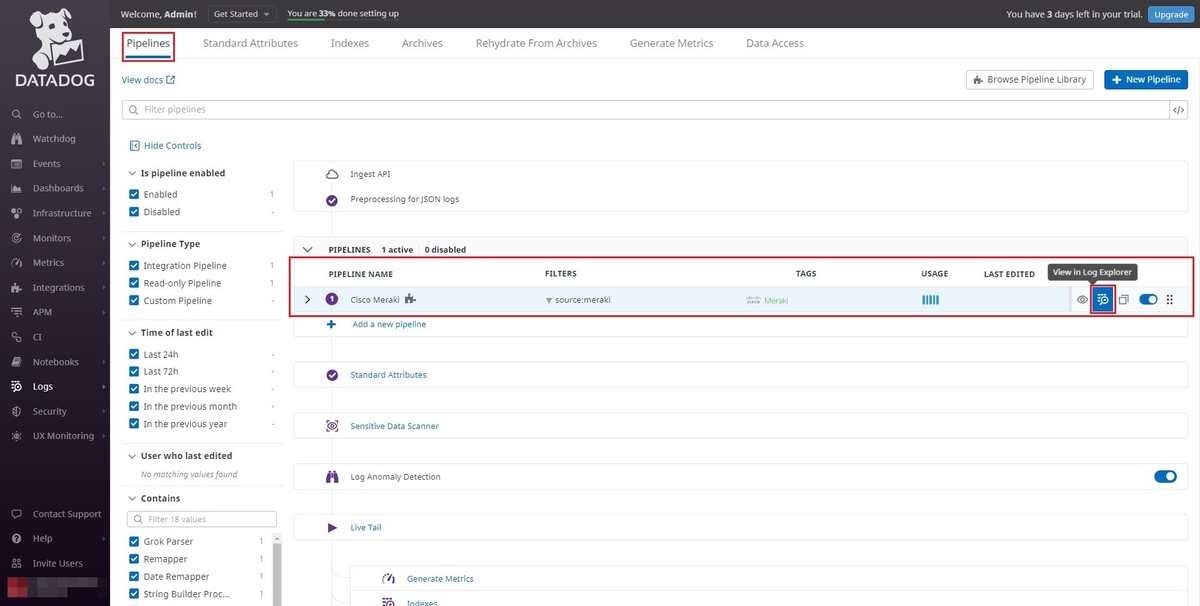Open the Watchdog section in the sidebar
Viewport: 1200px width, 606px height.
click(x=47, y=138)
